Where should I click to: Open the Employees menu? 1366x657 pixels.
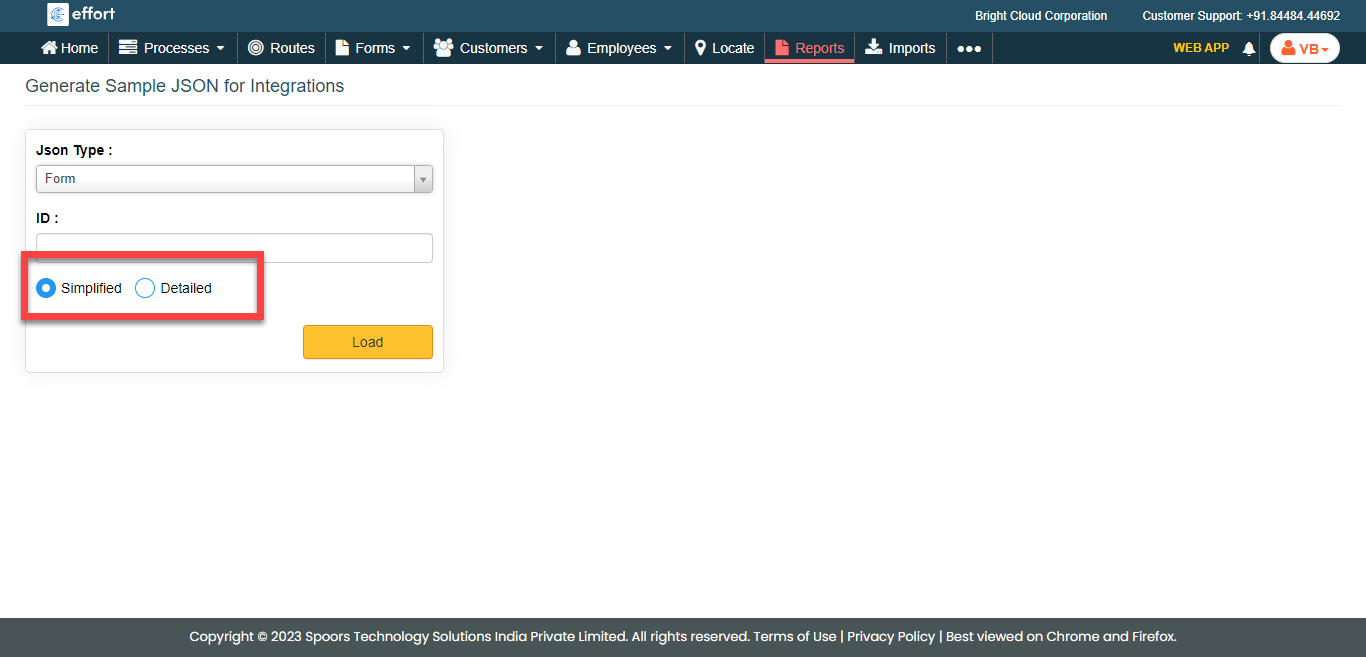click(619, 48)
